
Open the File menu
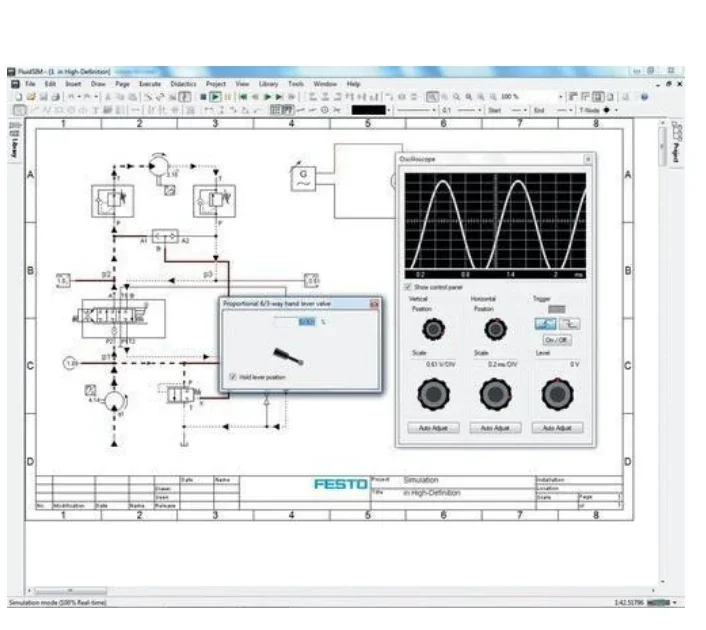pos(30,84)
